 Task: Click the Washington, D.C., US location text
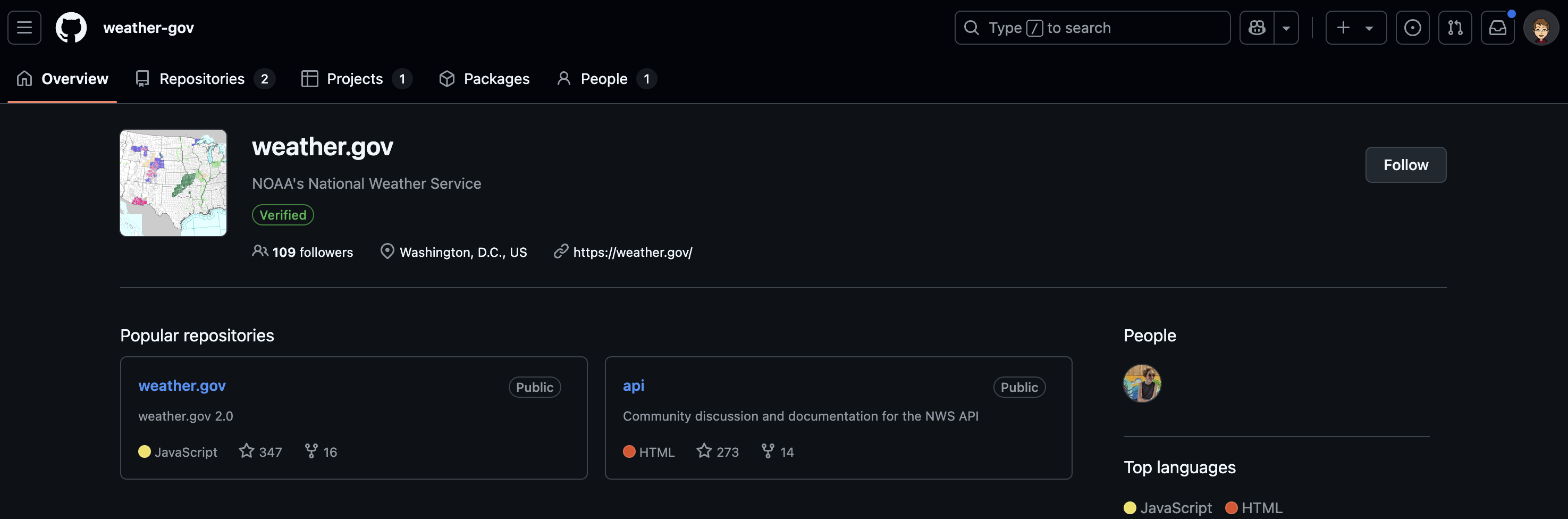coord(463,252)
